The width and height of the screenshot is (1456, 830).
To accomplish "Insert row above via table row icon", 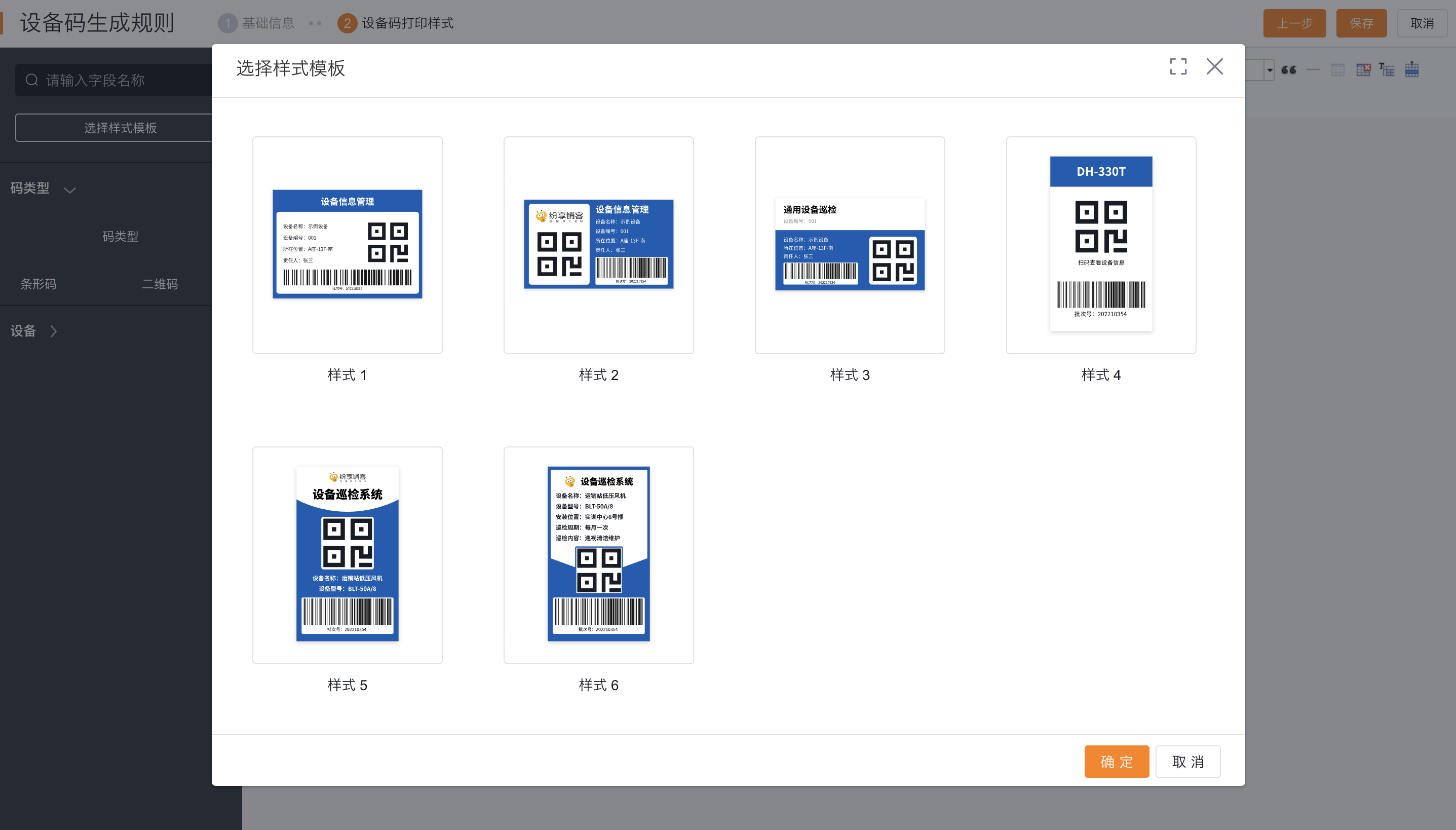I will pos(1411,69).
